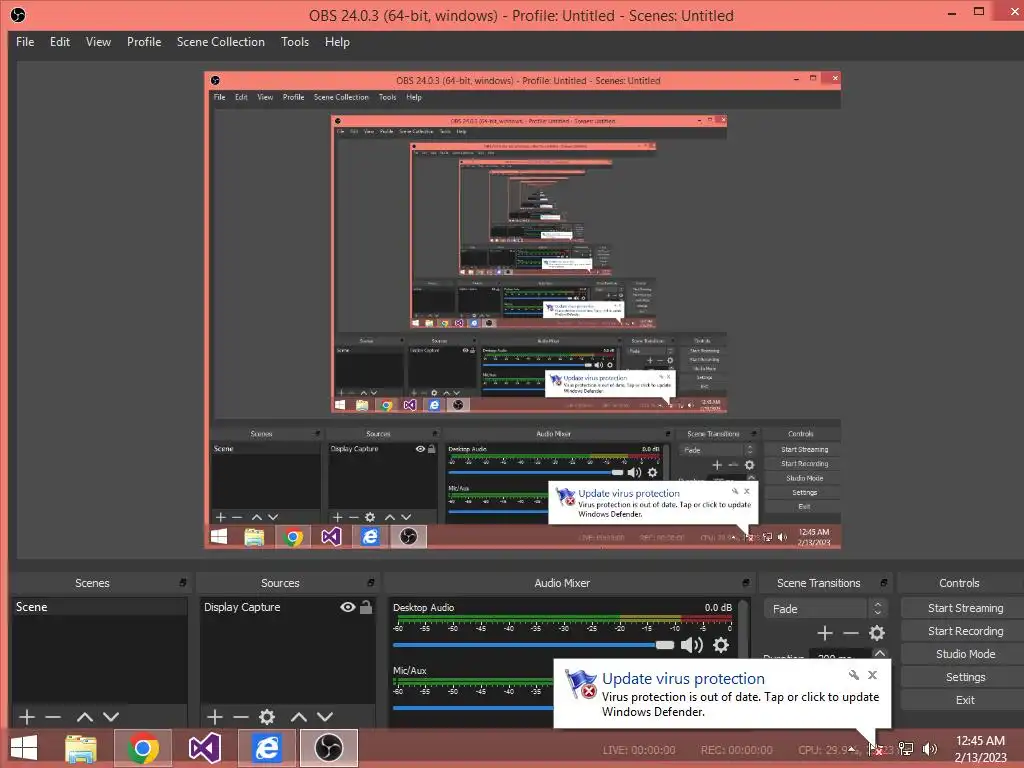Remove the selected source with the minus icon in the Sources panel
Image resolution: width=1024 pixels, height=768 pixels.
[x=240, y=717]
